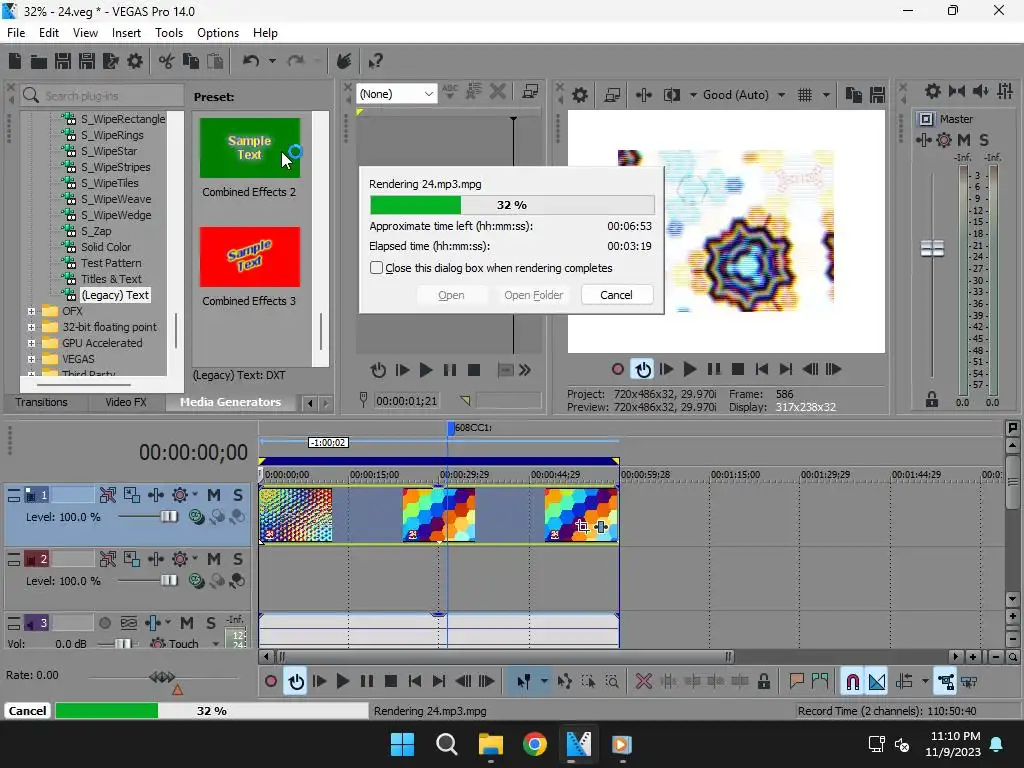Click the Save project icon

[63, 61]
